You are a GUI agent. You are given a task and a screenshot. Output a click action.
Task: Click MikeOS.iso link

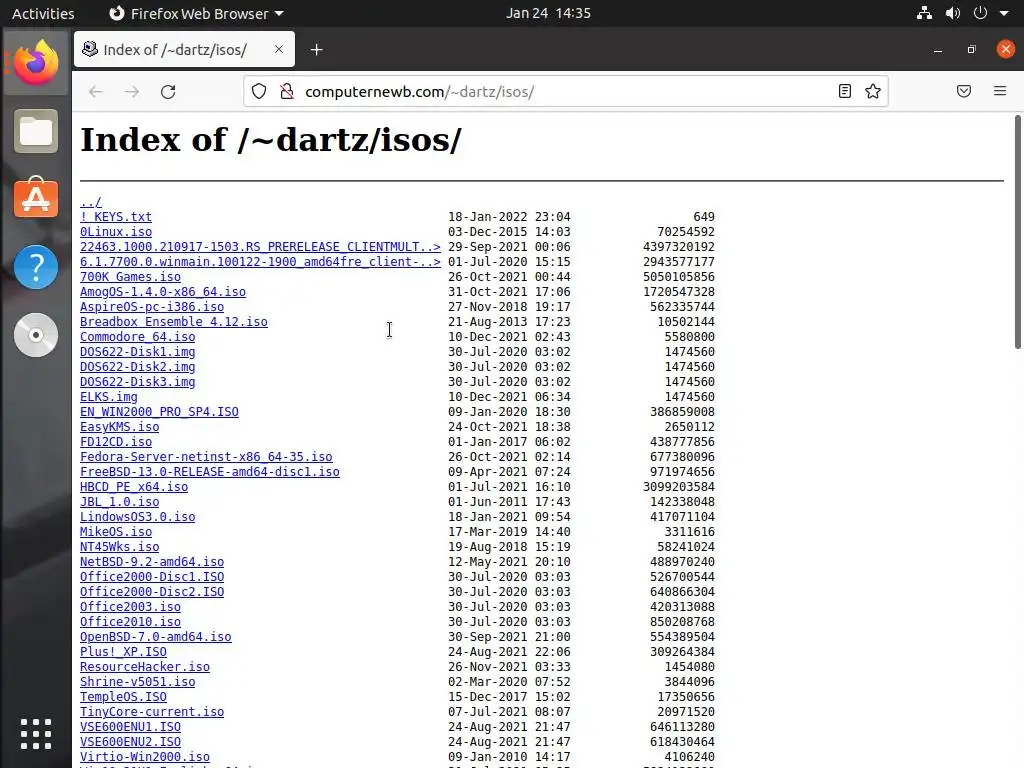point(116,532)
